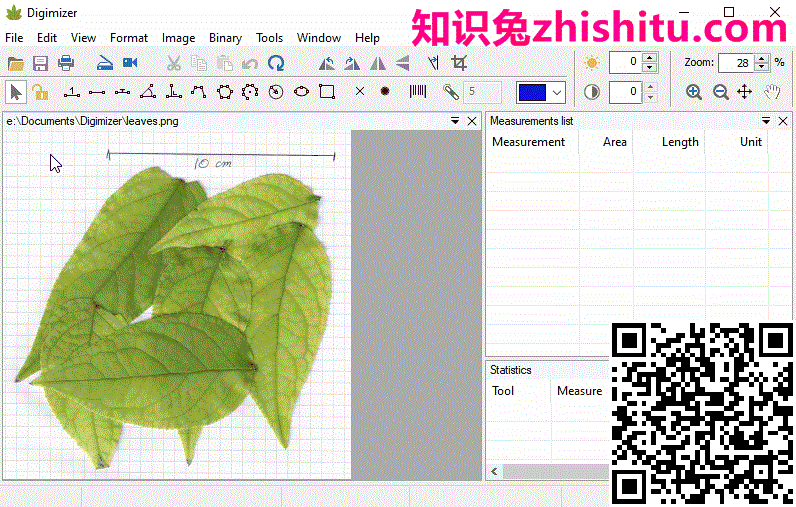Select the arbitrary rotation angle tool
Screen dimensions: 796x507
tap(433, 63)
